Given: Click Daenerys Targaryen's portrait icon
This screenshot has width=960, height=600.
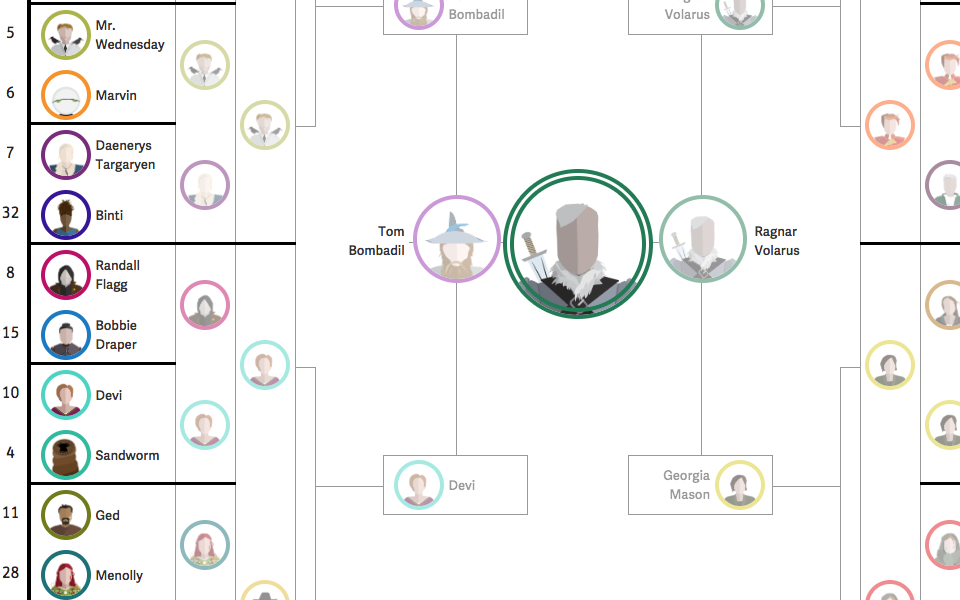Looking at the screenshot, I should click(66, 155).
